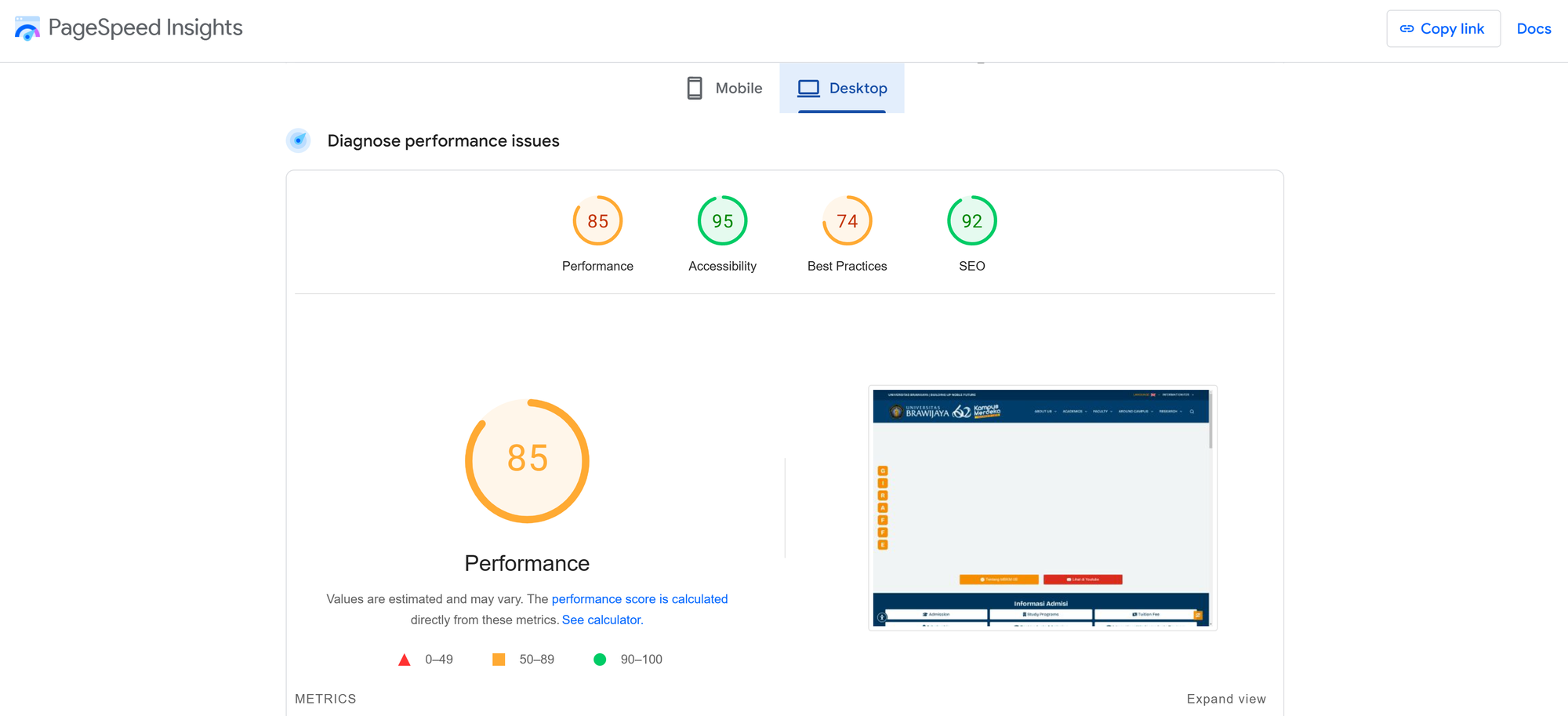This screenshot has height=716, width=1568.
Task: Click the Best Practices label under 74
Action: (x=847, y=266)
